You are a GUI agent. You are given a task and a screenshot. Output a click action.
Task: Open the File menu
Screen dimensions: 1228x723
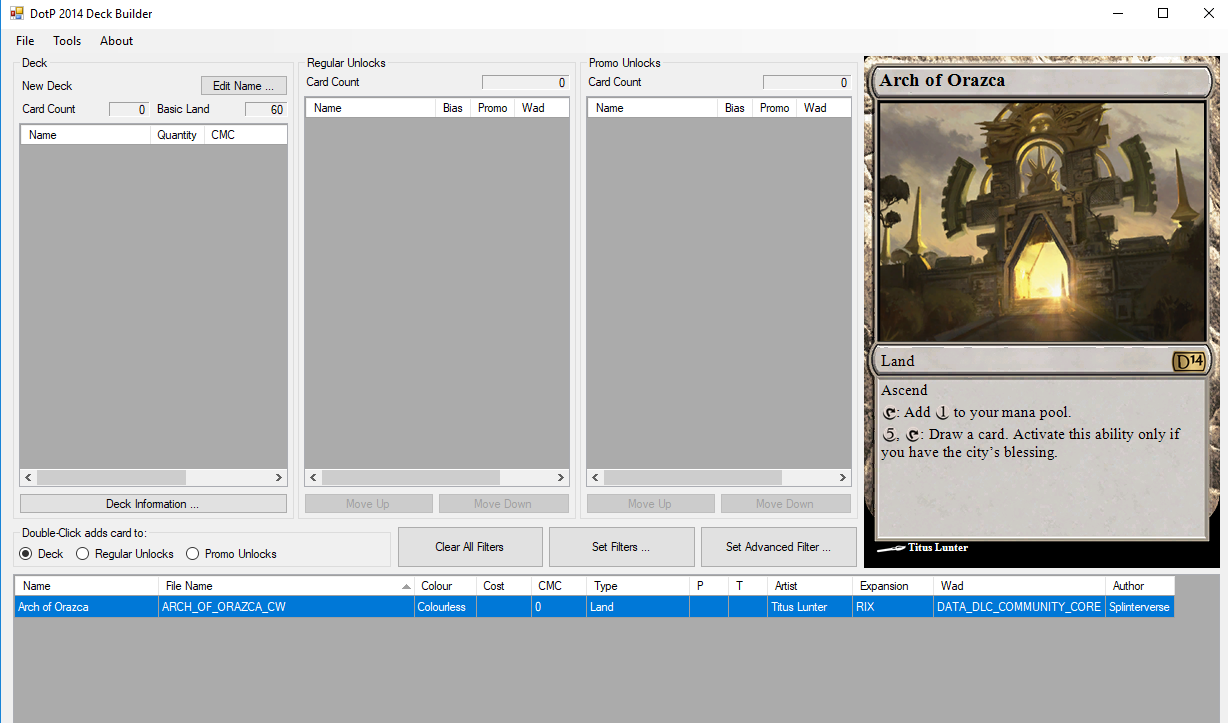pyautogui.click(x=25, y=41)
